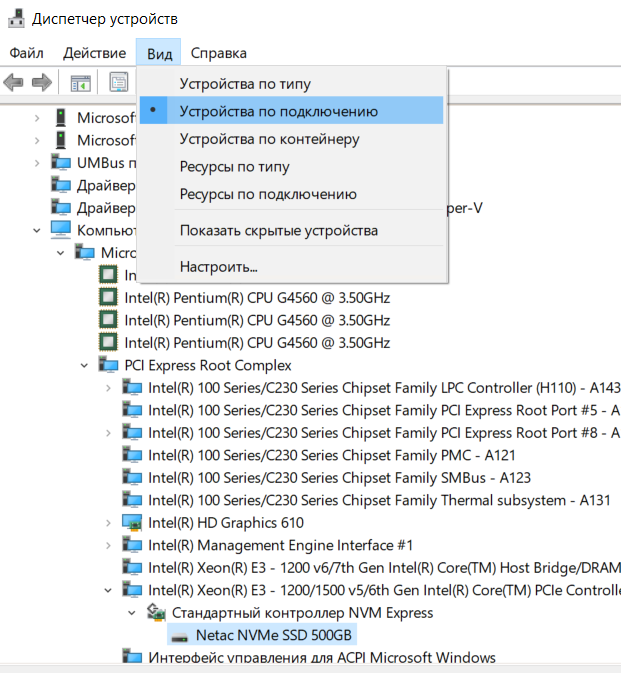The height and width of the screenshot is (673, 621).
Task: Click the NVM Express controller icon
Action: pos(156,612)
